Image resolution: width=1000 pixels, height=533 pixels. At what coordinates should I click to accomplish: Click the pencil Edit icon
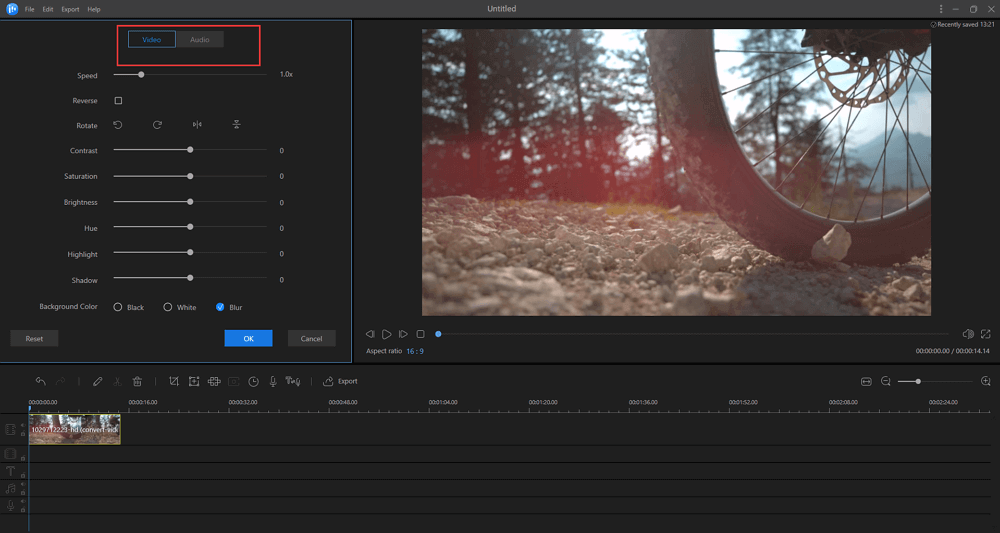coord(98,381)
